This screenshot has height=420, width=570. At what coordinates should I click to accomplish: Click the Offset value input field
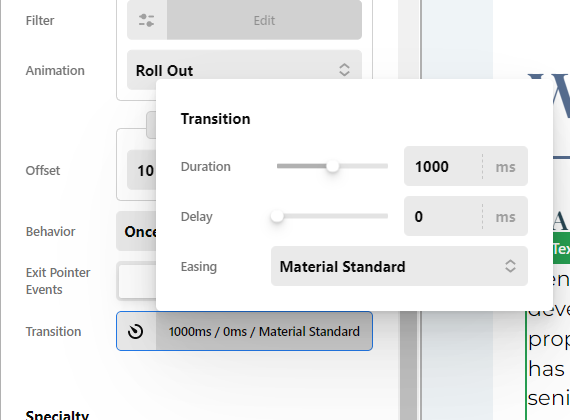point(142,170)
